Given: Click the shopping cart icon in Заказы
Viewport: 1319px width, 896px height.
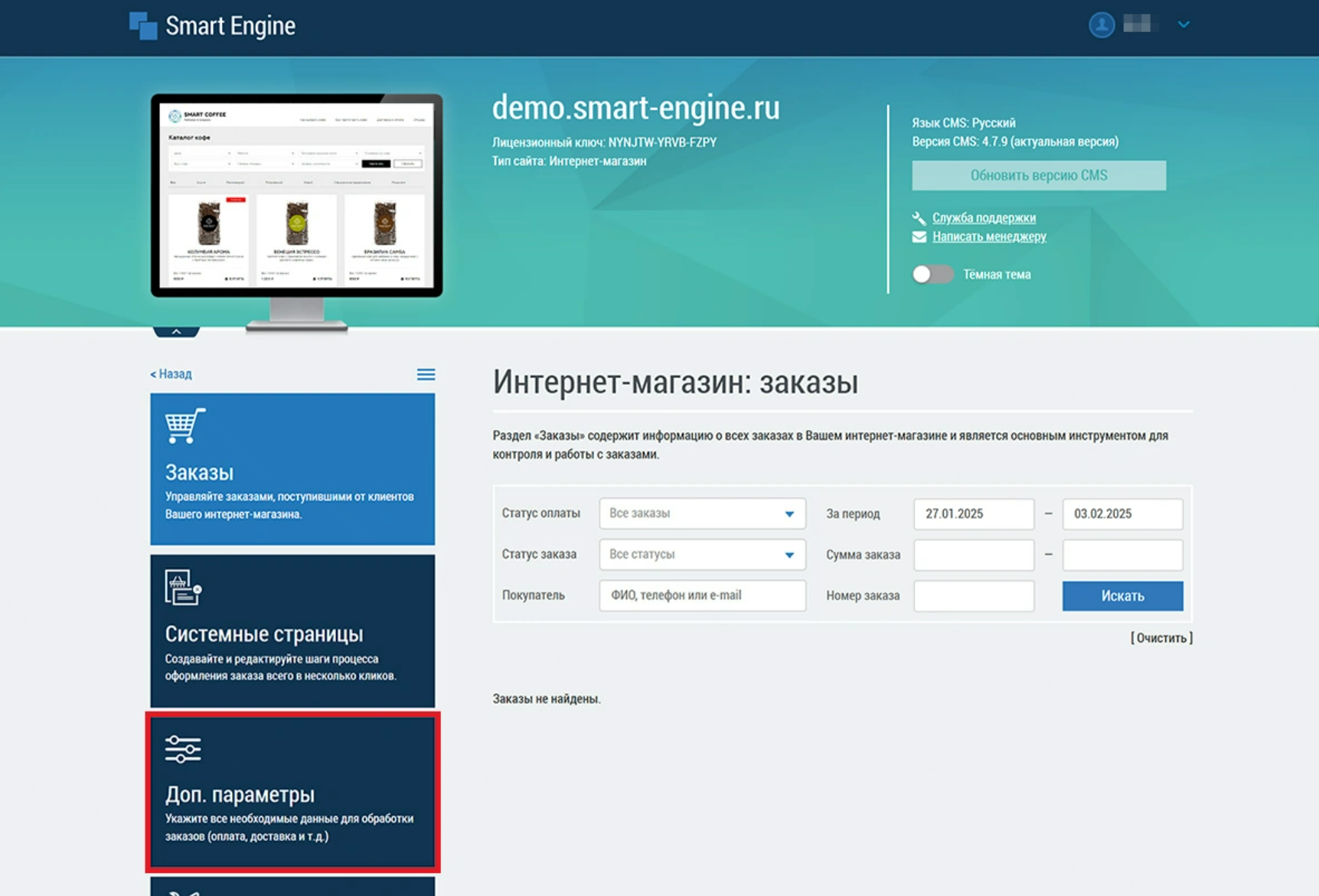Looking at the screenshot, I should coord(184,425).
